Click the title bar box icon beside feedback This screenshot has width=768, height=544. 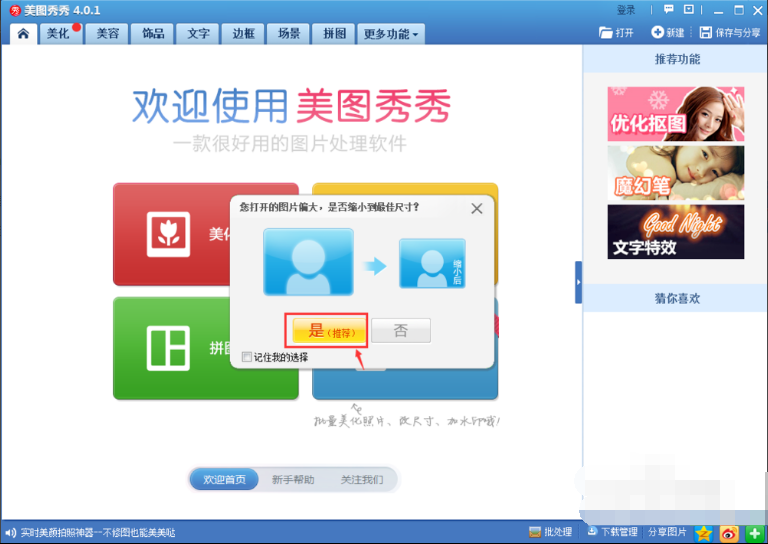(x=689, y=9)
